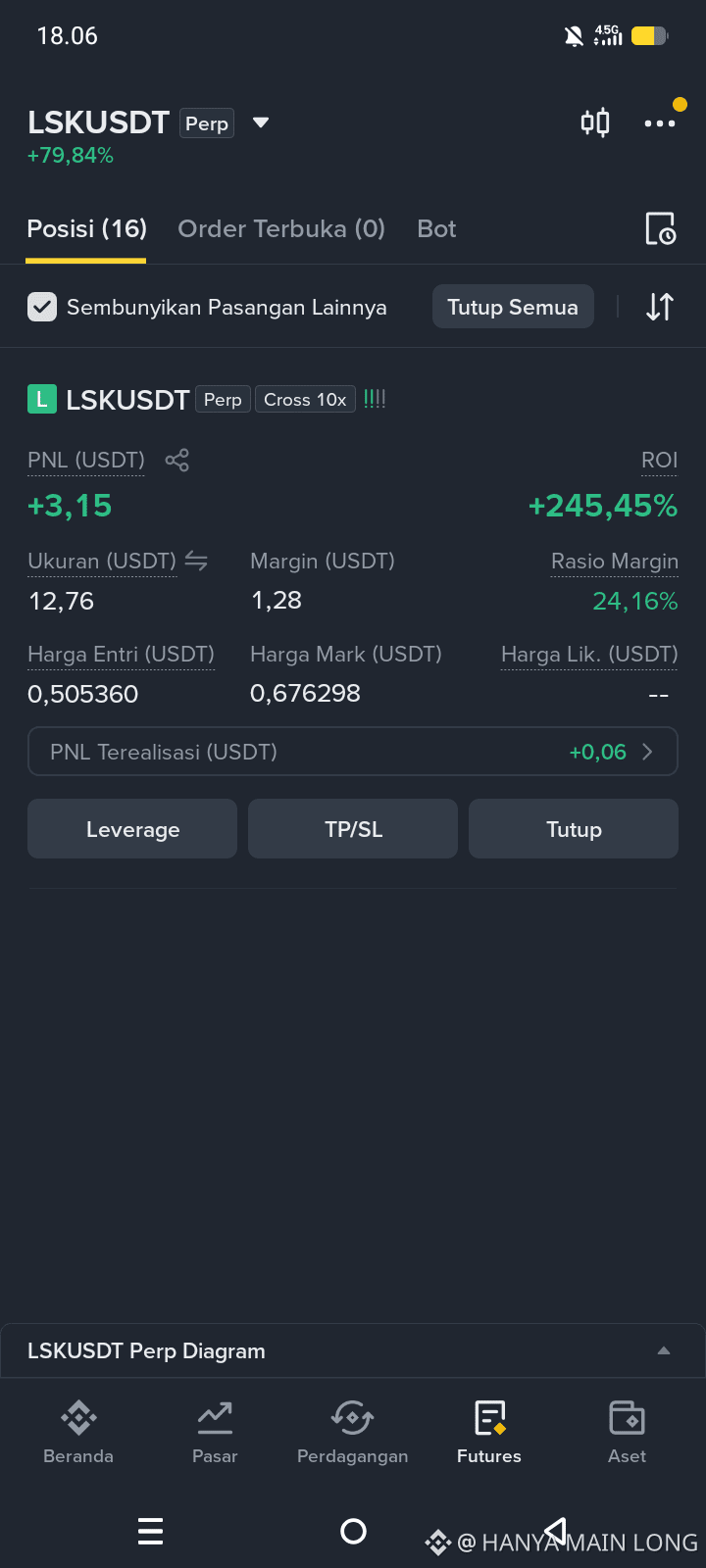
Task: Expand LSKUSDT pair selector dropdown arrow
Action: click(x=261, y=122)
